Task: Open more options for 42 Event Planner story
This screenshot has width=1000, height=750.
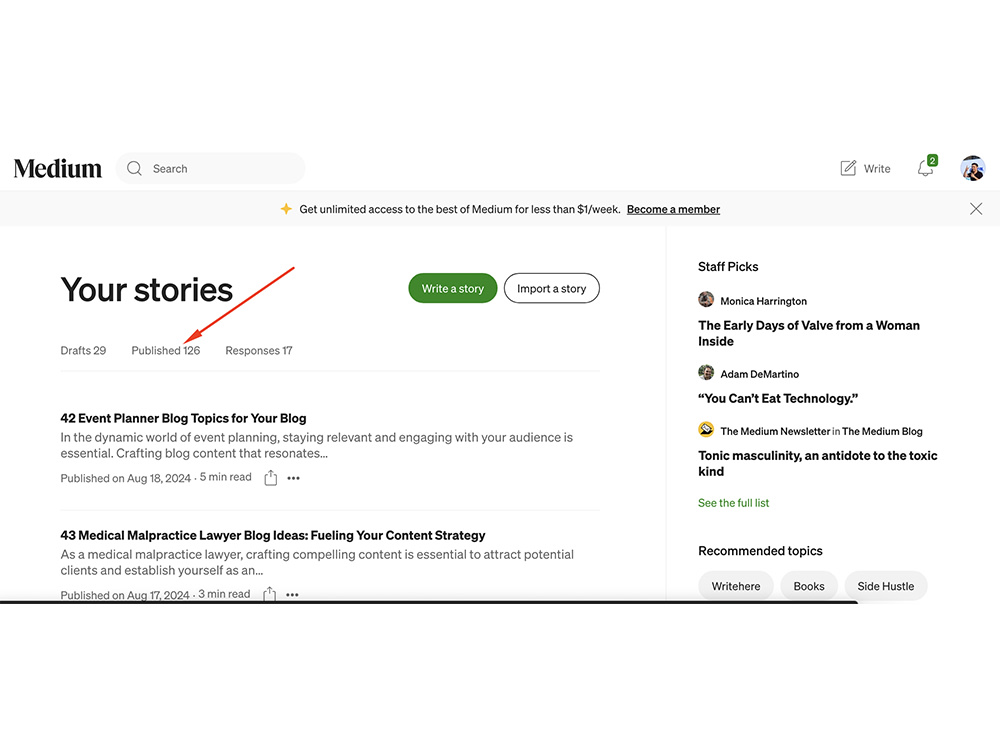Action: click(x=293, y=478)
